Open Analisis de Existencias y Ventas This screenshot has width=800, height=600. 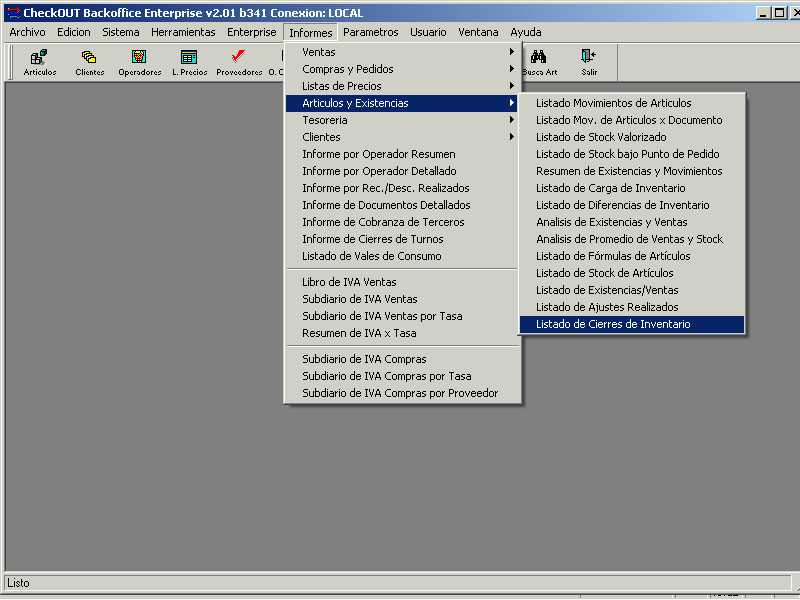pos(632,222)
